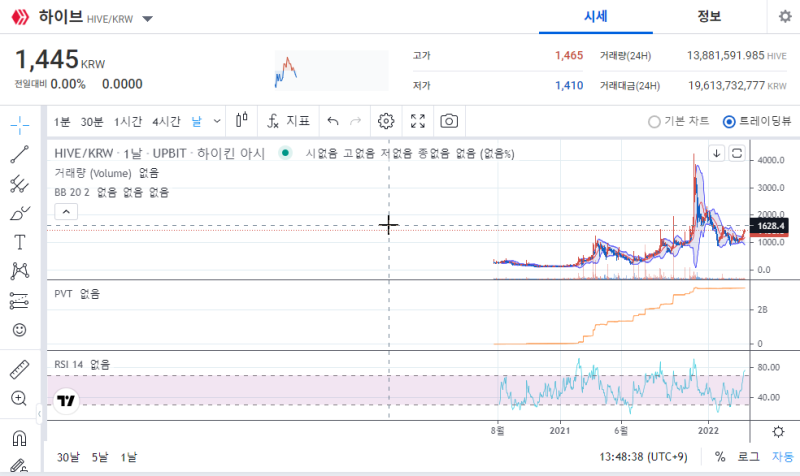Collapse the indicator legend with caret
The height and width of the screenshot is (476, 800).
[66, 211]
